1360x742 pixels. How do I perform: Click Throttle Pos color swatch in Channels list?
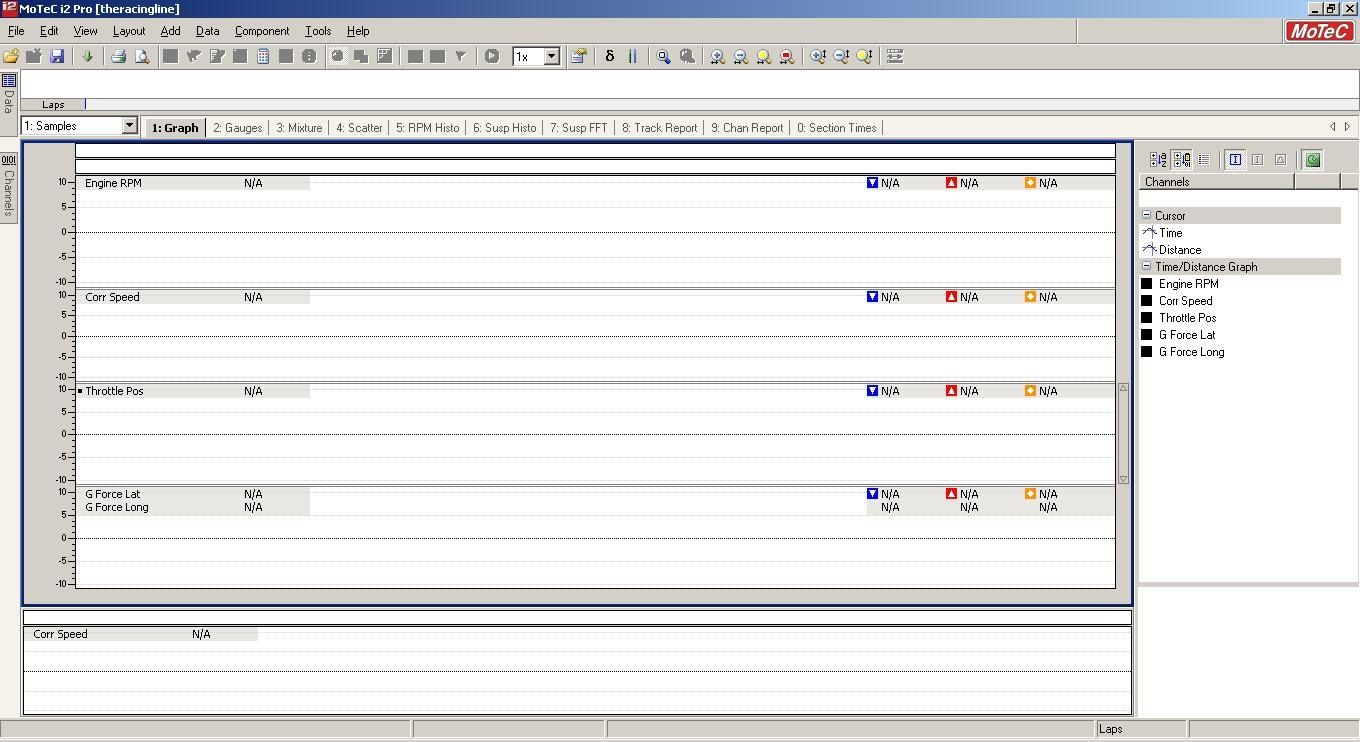click(1147, 318)
